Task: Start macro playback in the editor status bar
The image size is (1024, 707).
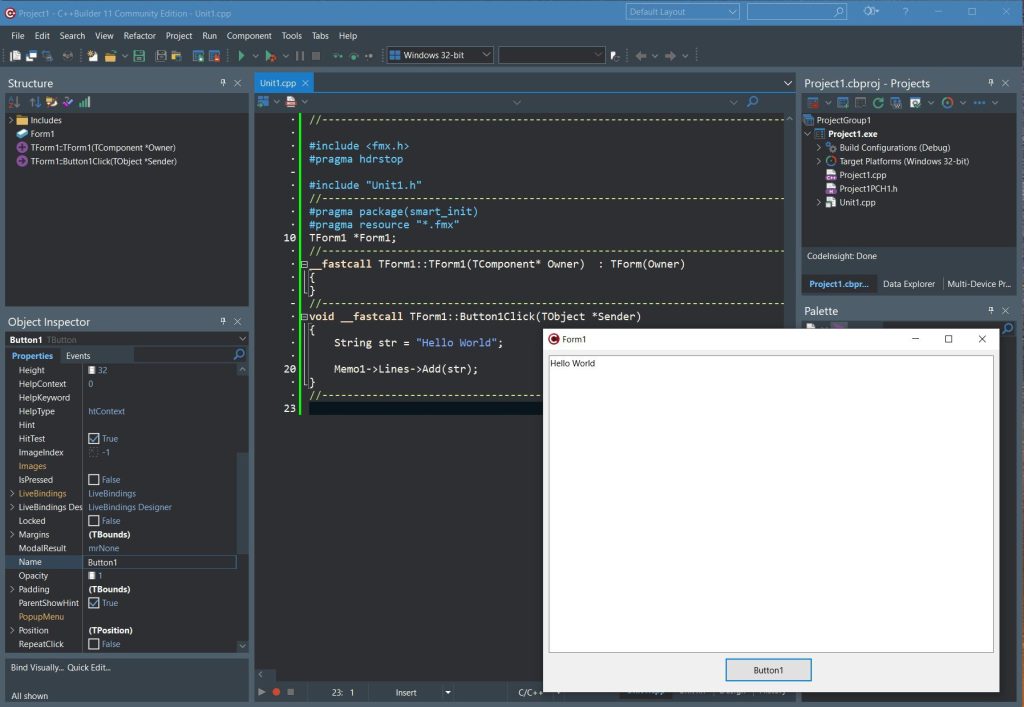Action: coord(262,692)
